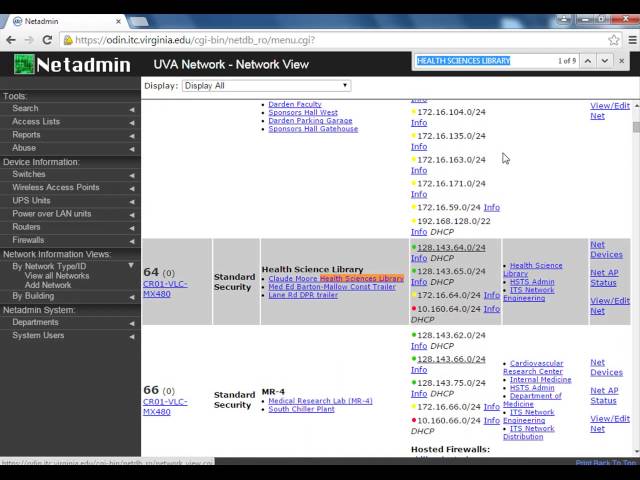Open Med Ed Barton-Mallow Const Trailer link
640x480 pixels.
point(332,287)
